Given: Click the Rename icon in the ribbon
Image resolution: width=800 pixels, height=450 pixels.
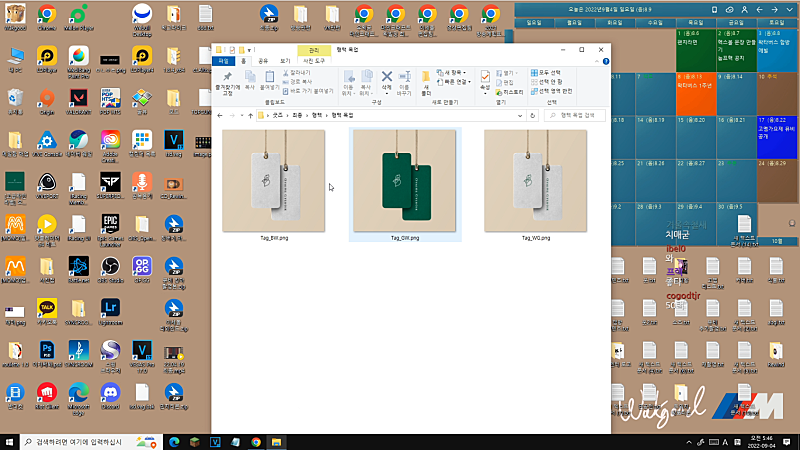Looking at the screenshot, I should click(x=405, y=79).
